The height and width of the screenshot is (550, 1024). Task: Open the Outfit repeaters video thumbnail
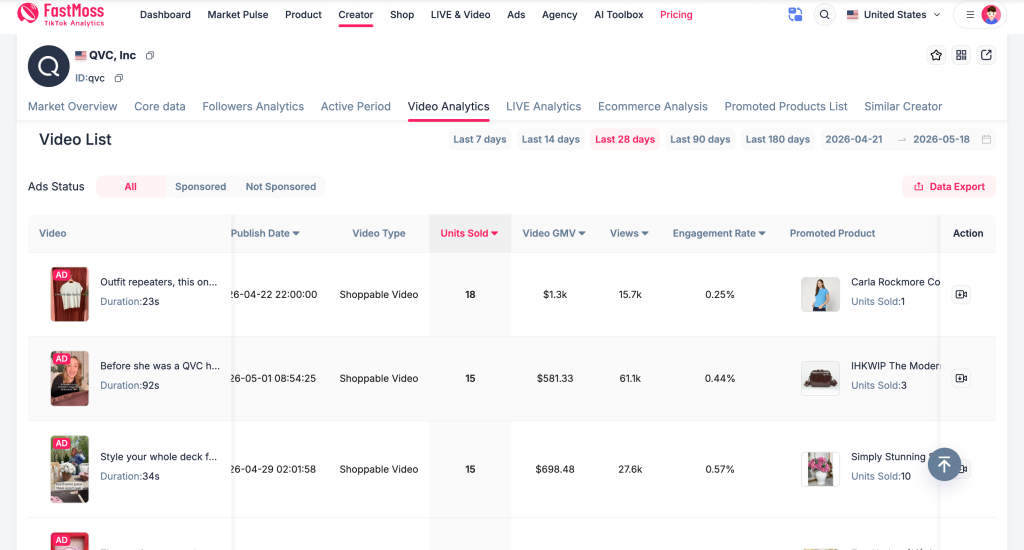70,294
